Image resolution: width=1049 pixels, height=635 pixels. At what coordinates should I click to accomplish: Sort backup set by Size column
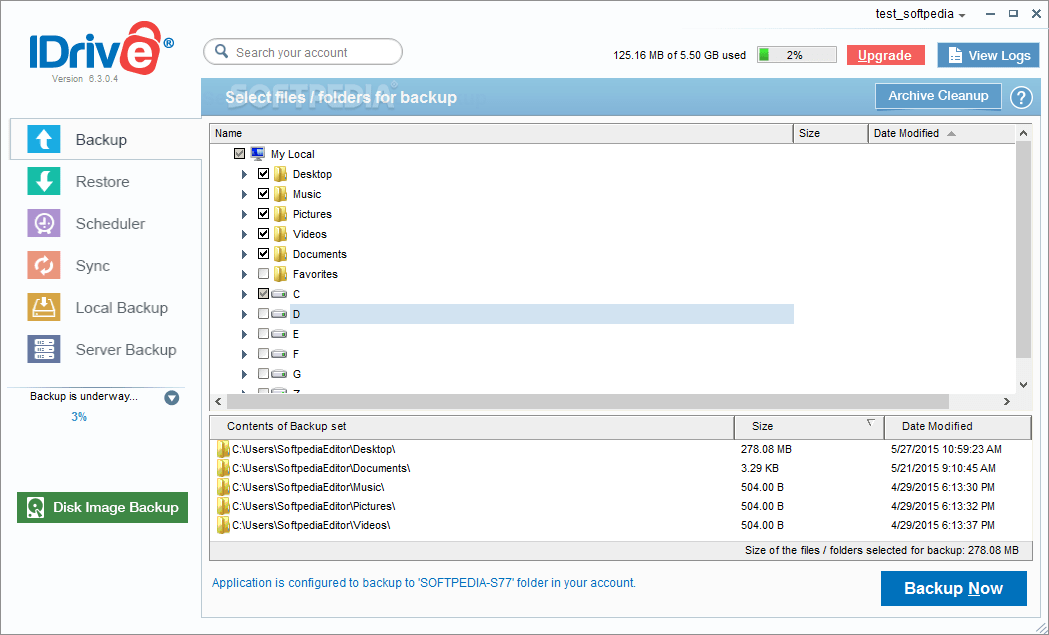(x=809, y=426)
